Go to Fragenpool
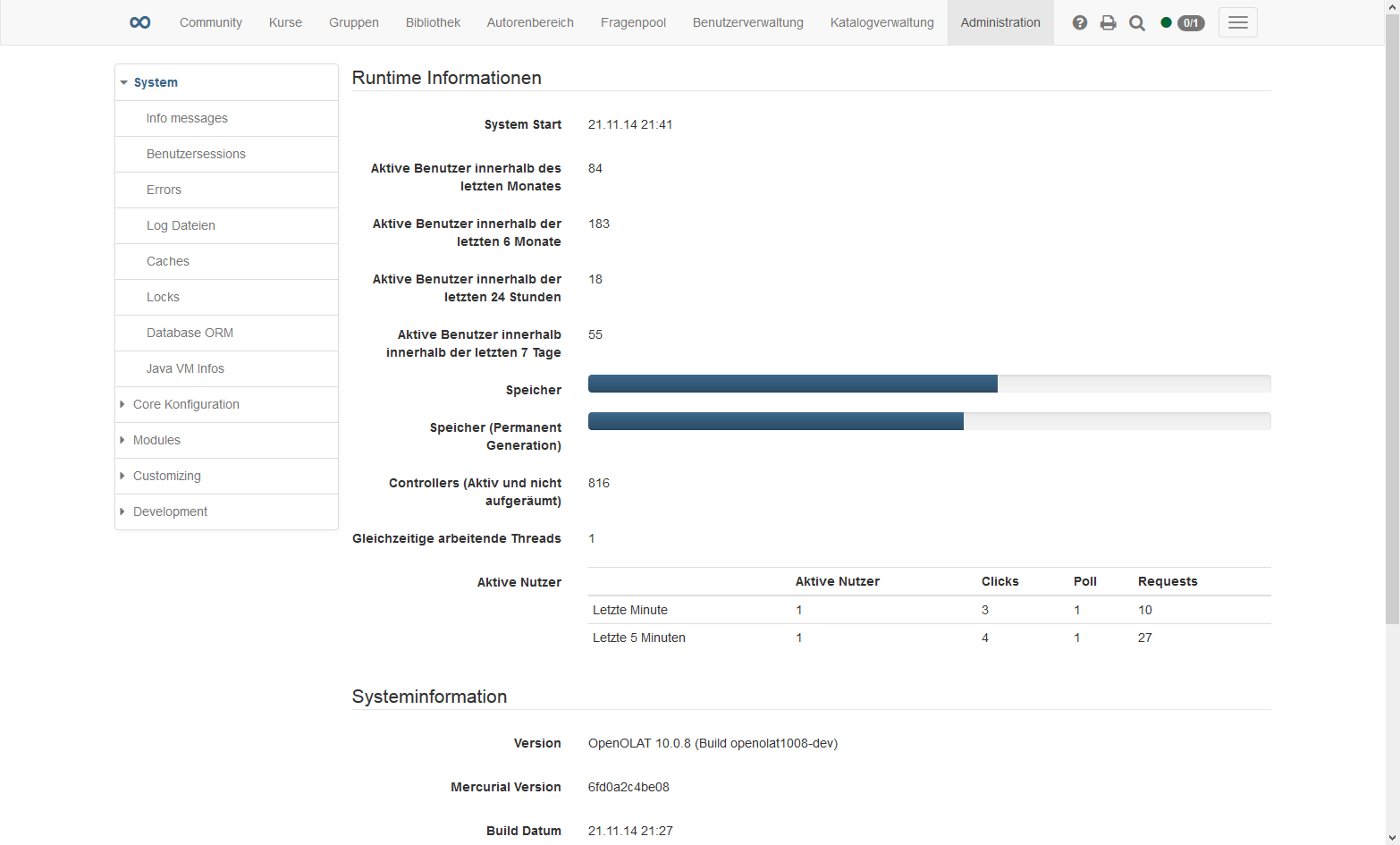The width and height of the screenshot is (1400, 845). coord(633,22)
